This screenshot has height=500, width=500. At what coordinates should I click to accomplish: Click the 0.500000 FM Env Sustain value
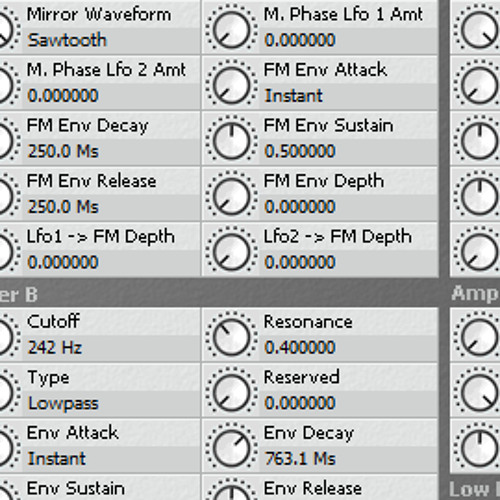point(300,151)
